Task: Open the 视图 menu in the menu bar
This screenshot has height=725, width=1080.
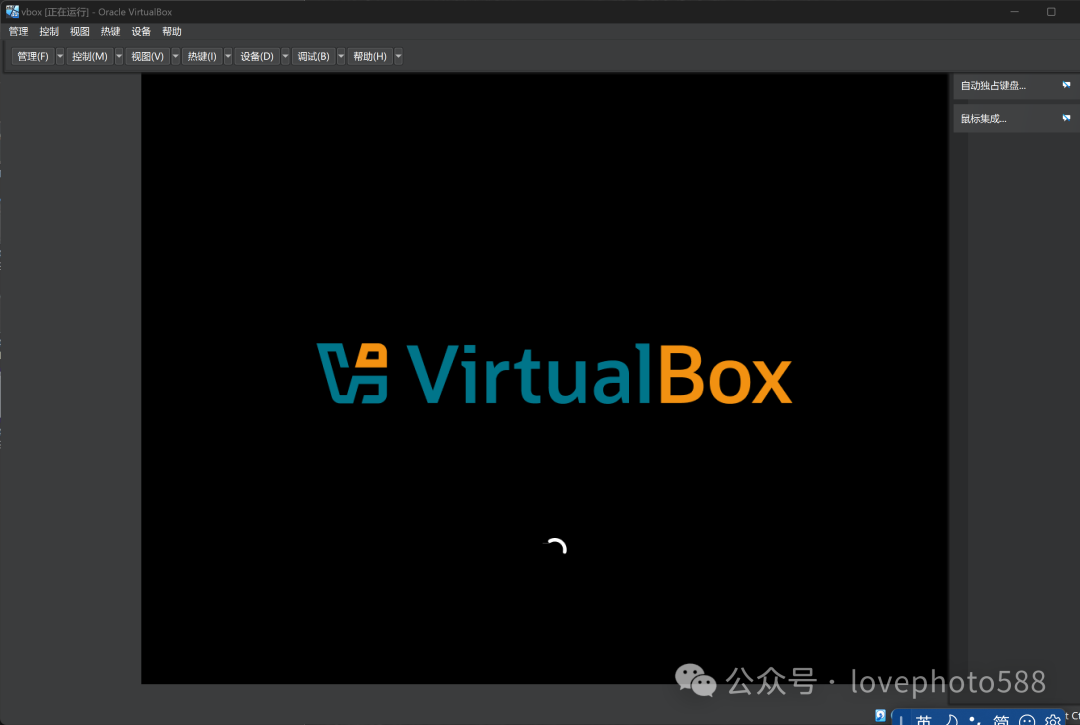Action: [x=80, y=32]
